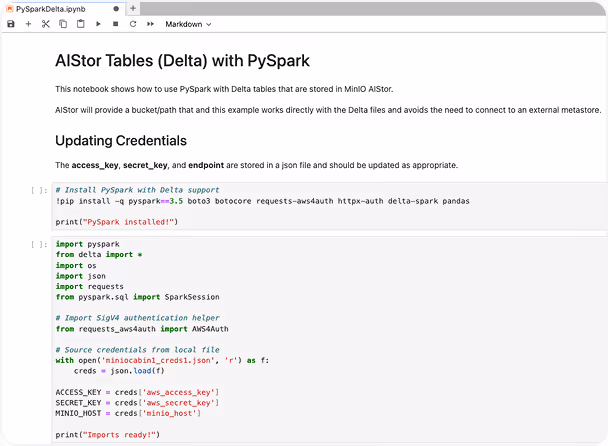The image size is (608, 446).
Task: Click the notebook icon on the PySparkDelta tab
Action: click(10, 9)
